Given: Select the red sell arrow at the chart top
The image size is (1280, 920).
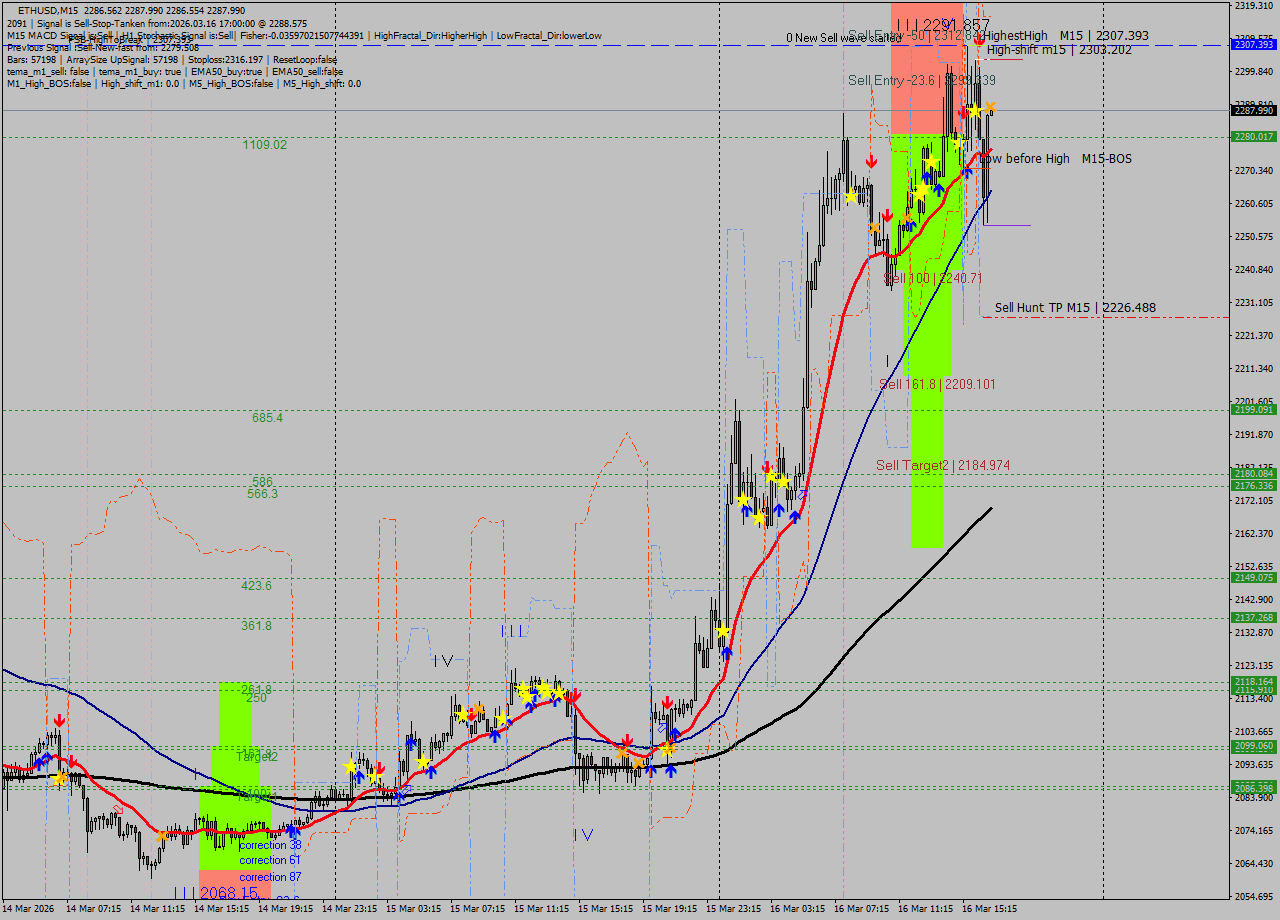Looking at the screenshot, I should [x=980, y=42].
